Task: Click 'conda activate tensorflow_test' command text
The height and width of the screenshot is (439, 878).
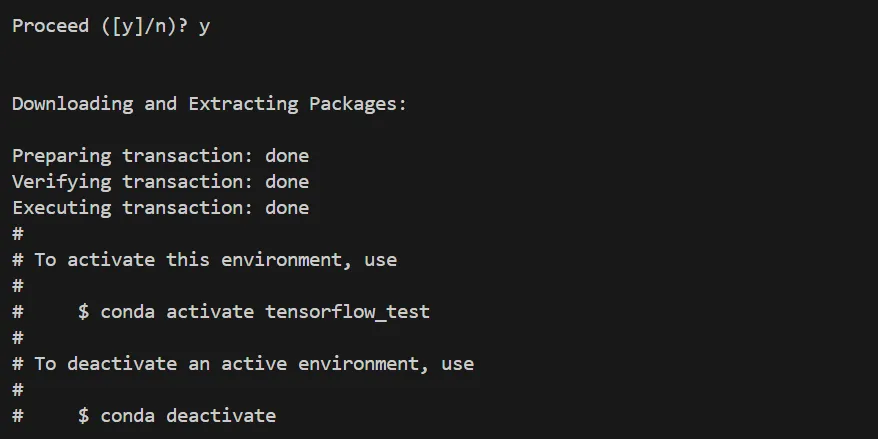Action: tap(265, 312)
